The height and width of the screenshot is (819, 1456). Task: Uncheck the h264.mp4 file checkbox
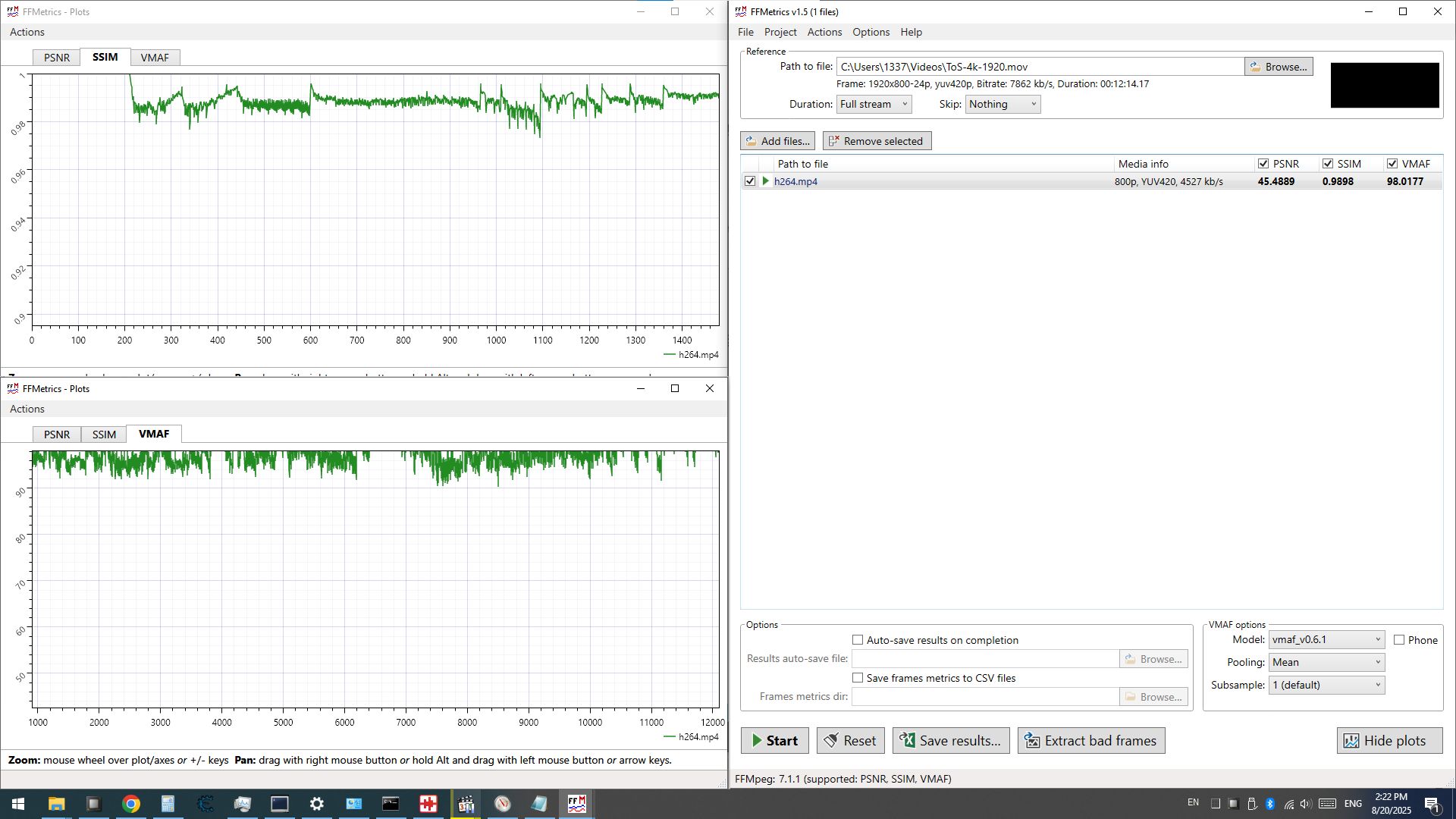pyautogui.click(x=750, y=181)
